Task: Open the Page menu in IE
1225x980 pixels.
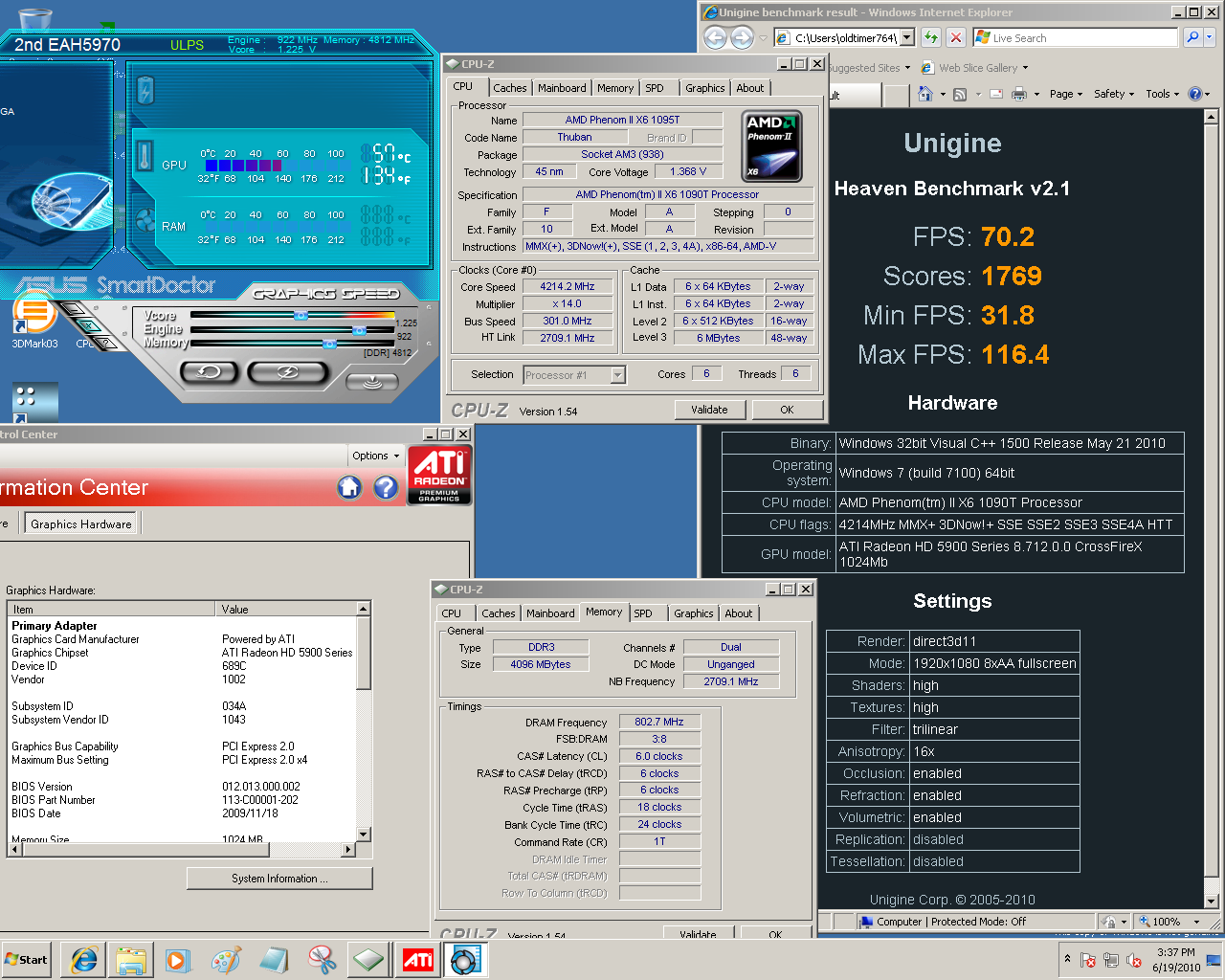Action: [x=1065, y=94]
